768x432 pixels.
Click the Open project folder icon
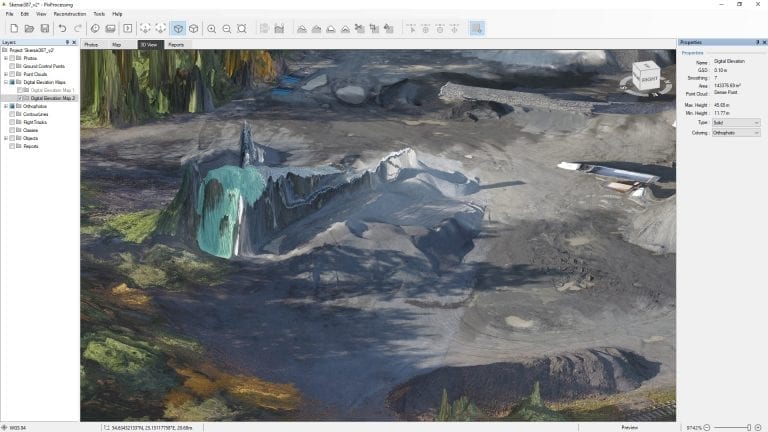(30, 29)
